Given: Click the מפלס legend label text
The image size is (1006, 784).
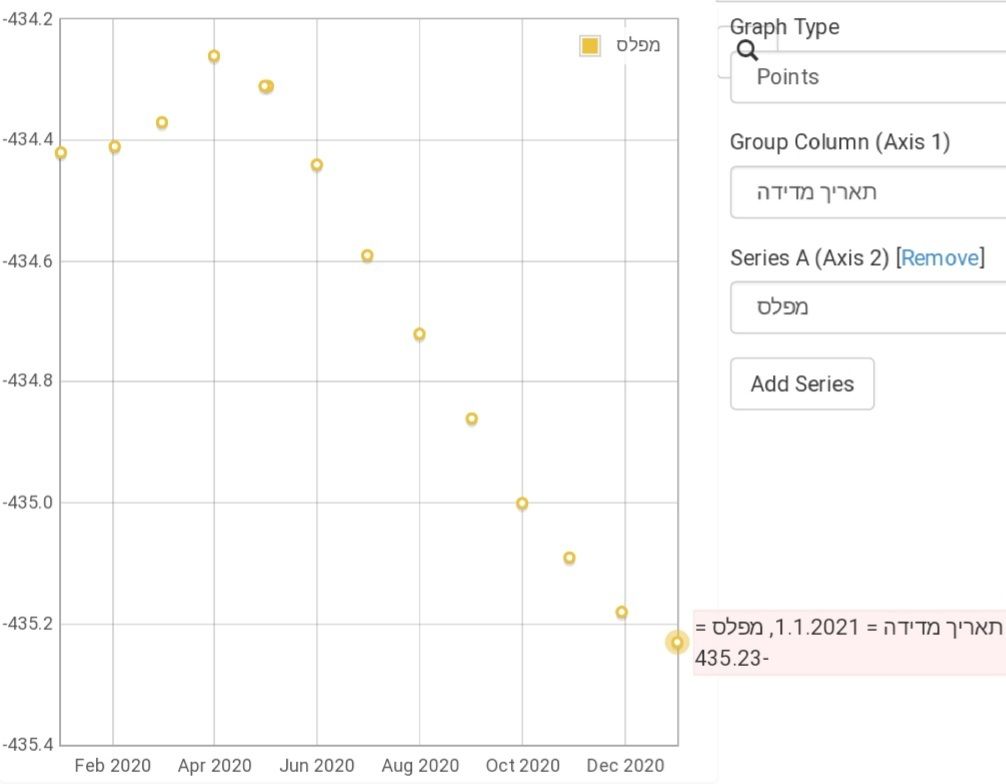Looking at the screenshot, I should tap(637, 46).
